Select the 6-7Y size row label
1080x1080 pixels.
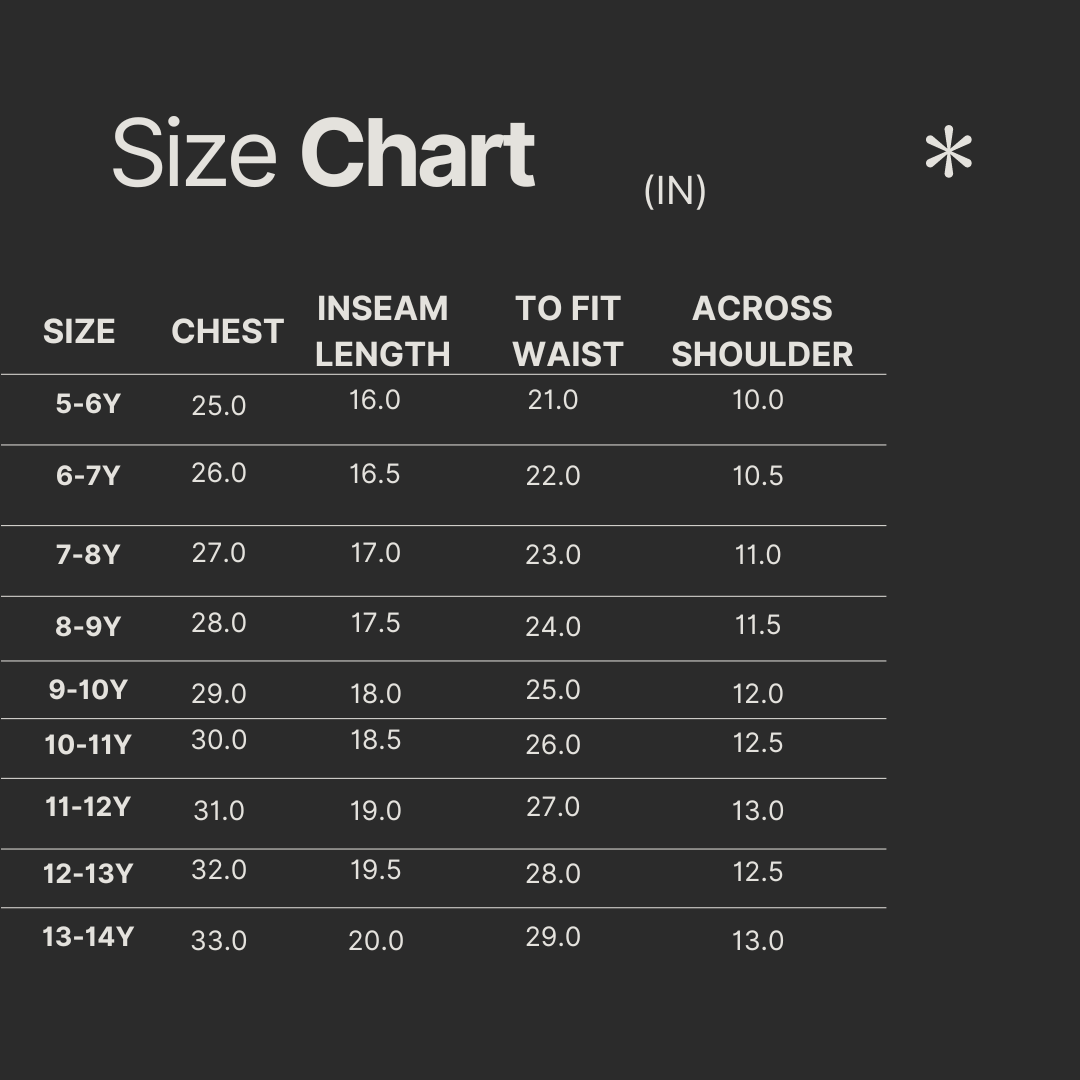[x=88, y=475]
